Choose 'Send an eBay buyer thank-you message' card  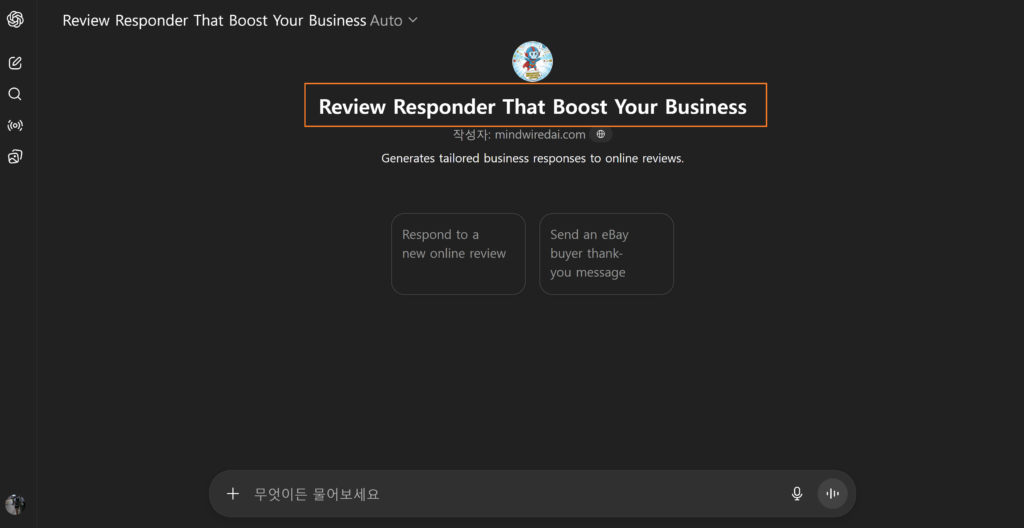click(x=607, y=254)
